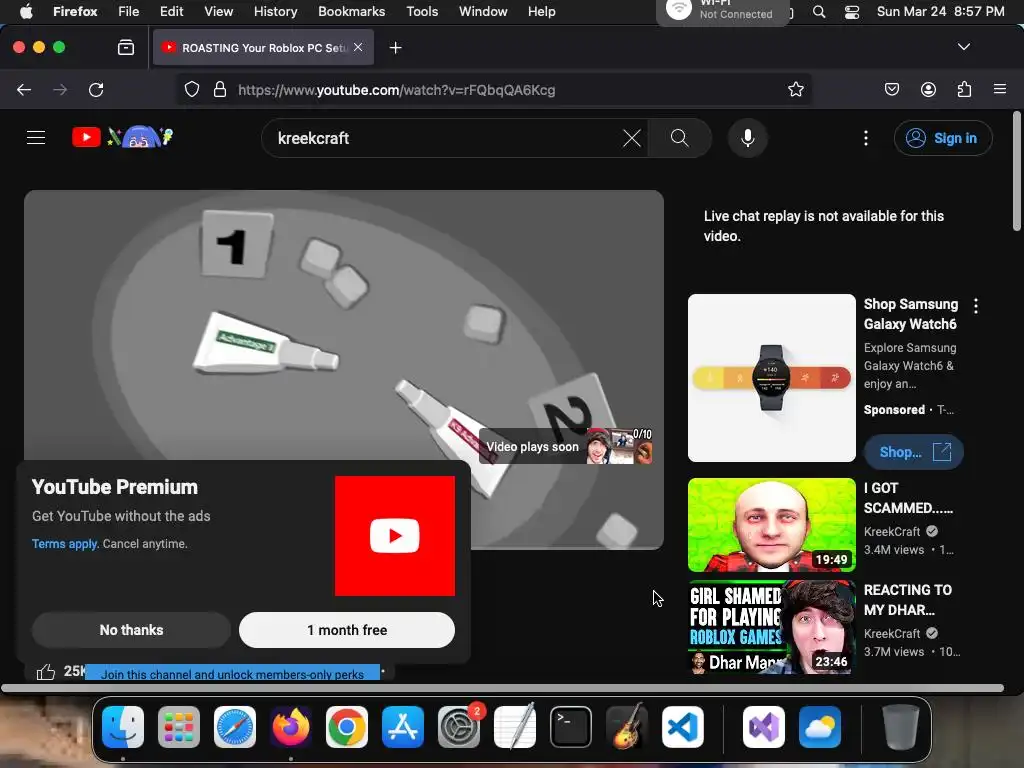Launch Visual Studio Code from dock
1024x768 pixels.
click(682, 727)
